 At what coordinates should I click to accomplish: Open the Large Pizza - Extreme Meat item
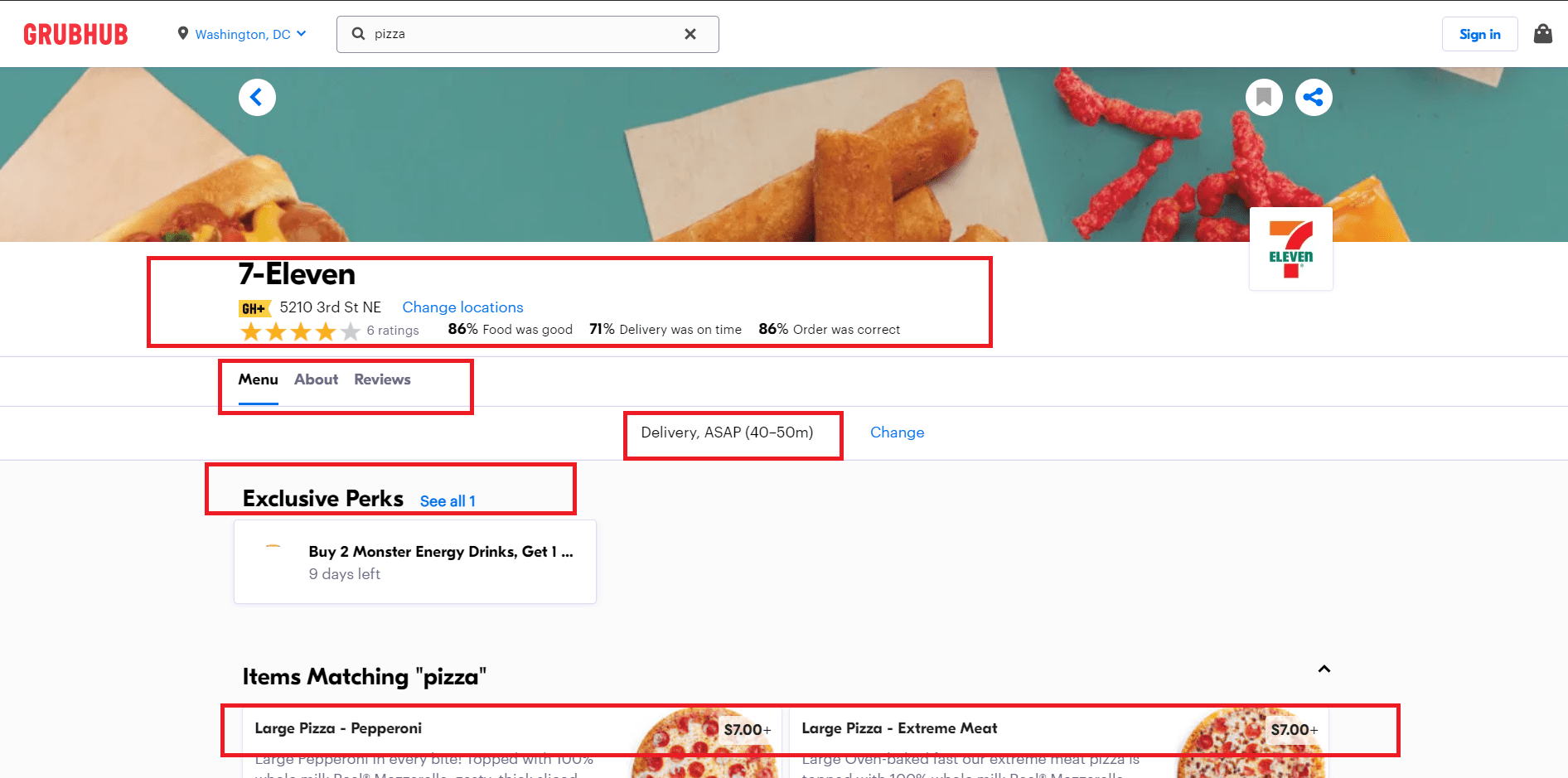pos(1058,743)
